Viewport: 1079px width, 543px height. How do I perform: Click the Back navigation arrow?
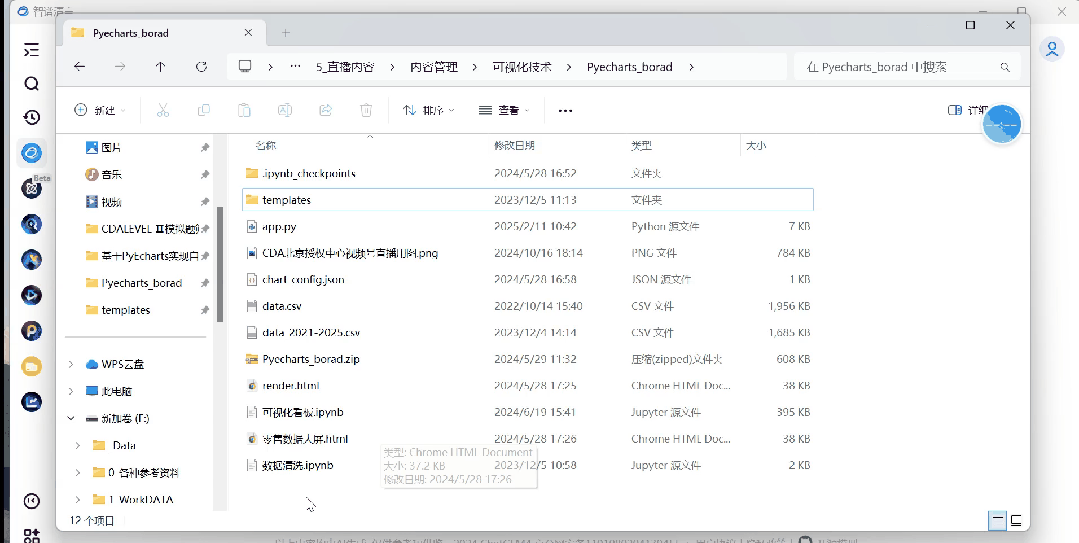point(80,67)
